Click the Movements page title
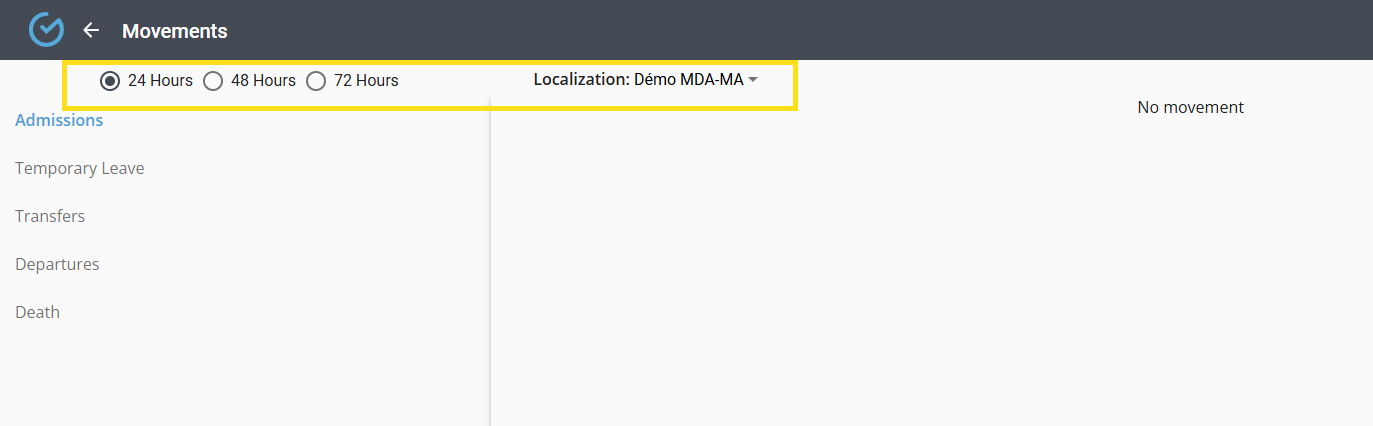1373x426 pixels. [175, 31]
